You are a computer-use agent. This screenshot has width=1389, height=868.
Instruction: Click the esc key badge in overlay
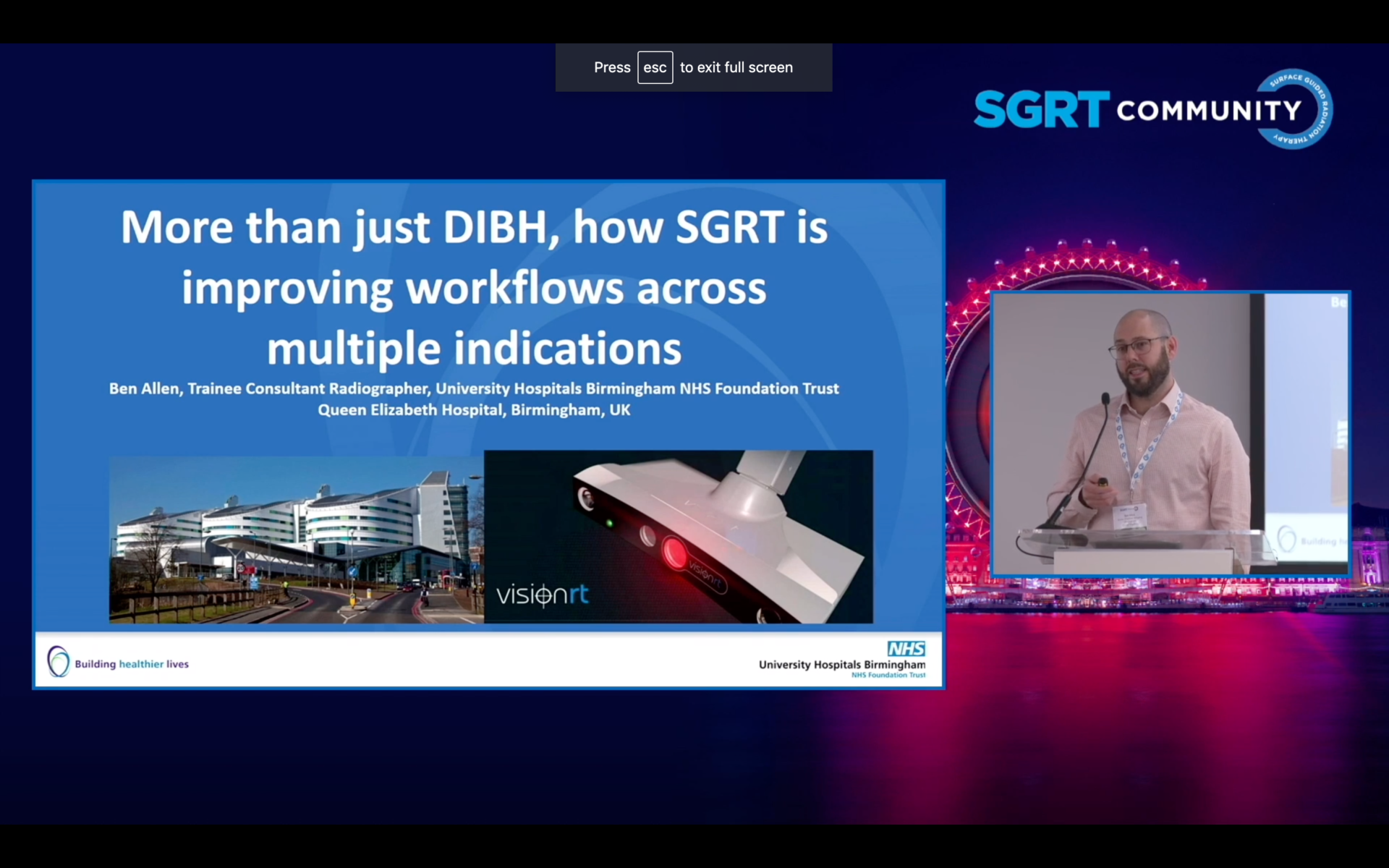tap(655, 67)
